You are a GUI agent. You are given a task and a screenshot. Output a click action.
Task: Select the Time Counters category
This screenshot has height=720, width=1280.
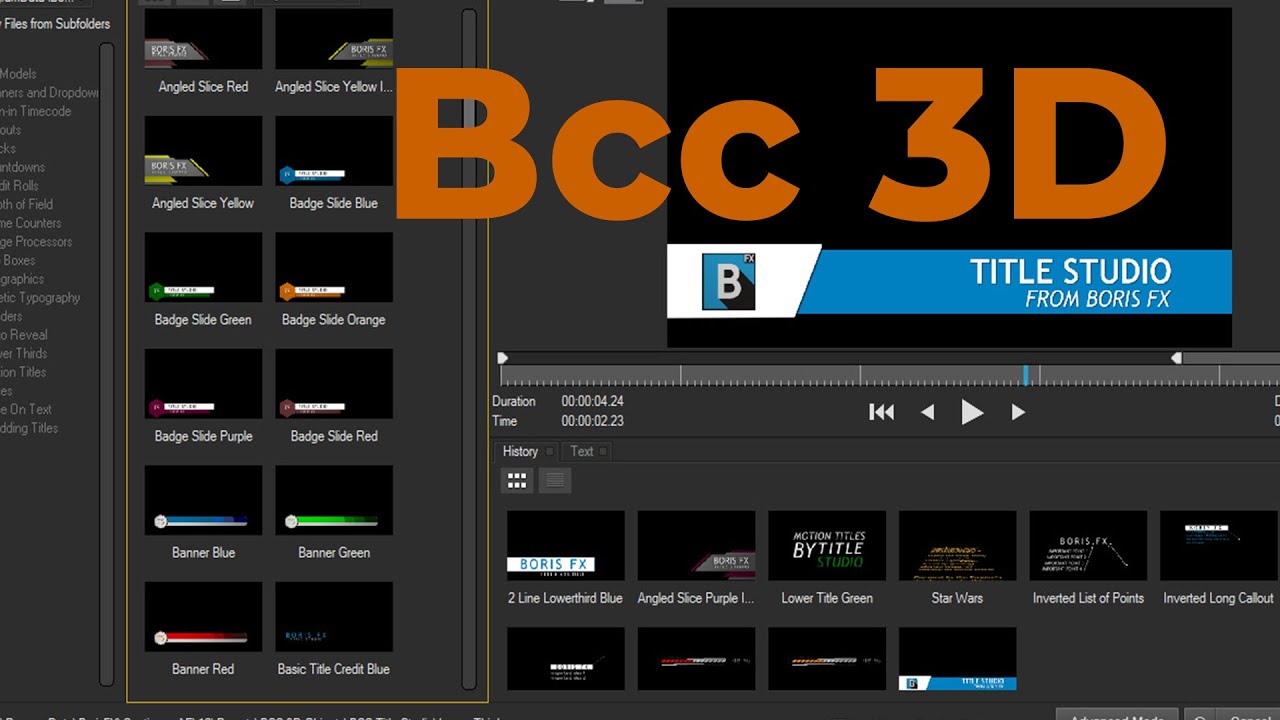(x=30, y=223)
